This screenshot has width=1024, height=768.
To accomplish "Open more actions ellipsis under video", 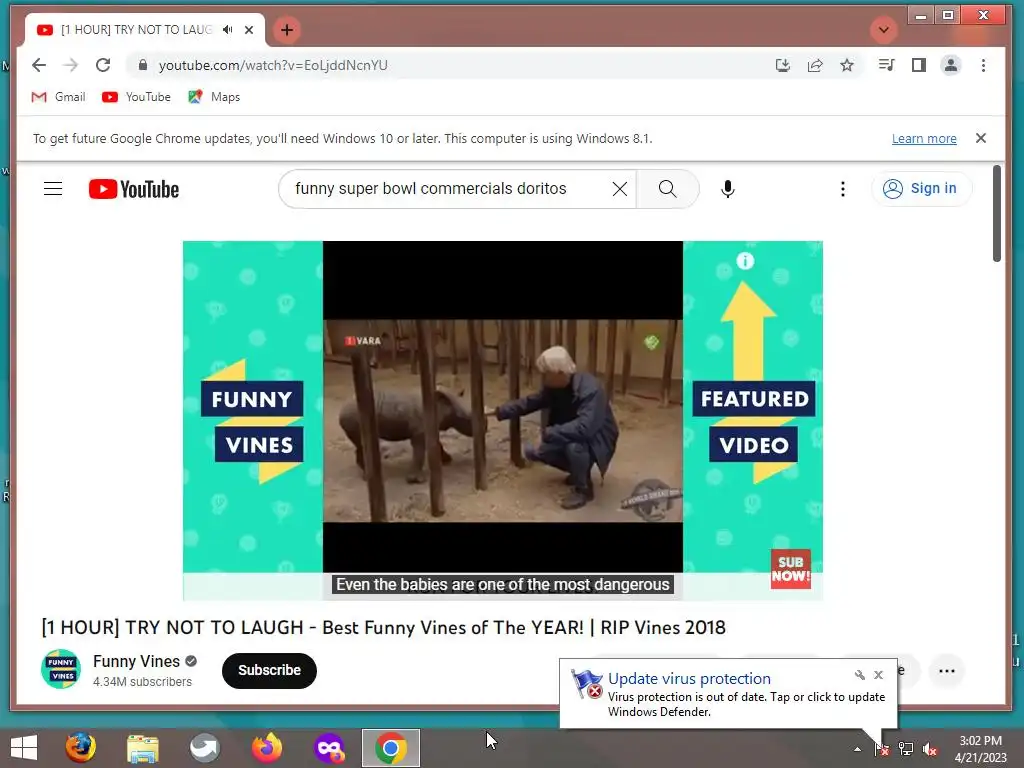I will click(947, 671).
